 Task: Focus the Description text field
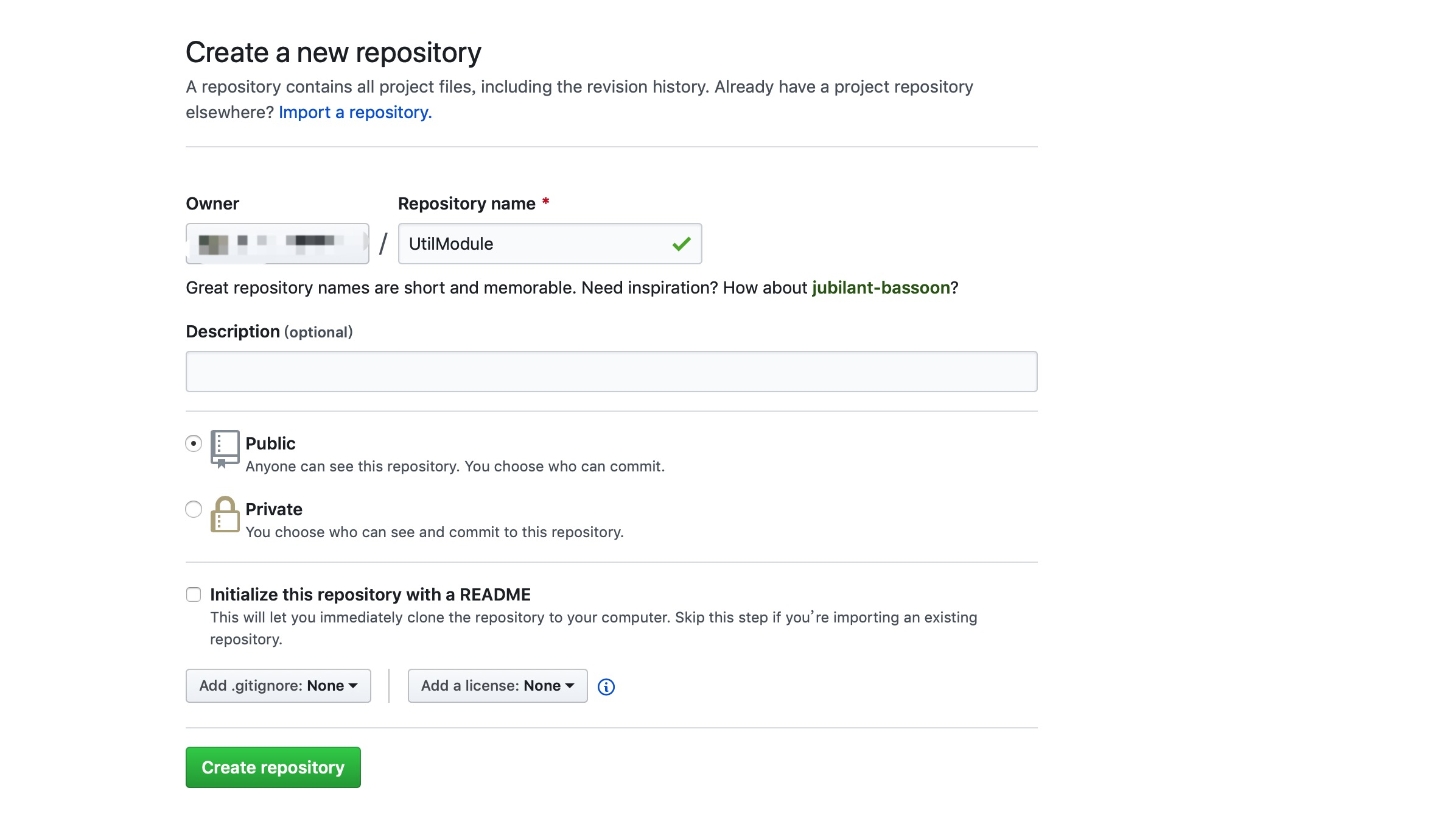click(x=611, y=372)
